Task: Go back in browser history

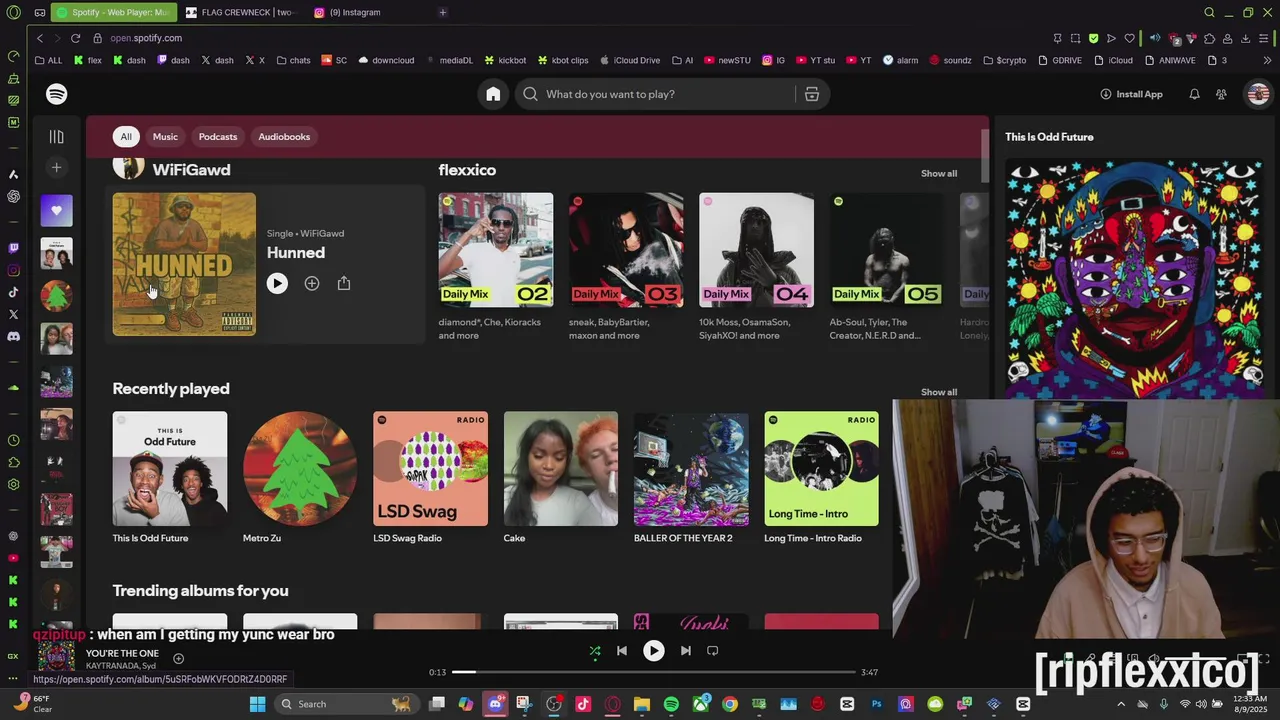Action: point(39,38)
